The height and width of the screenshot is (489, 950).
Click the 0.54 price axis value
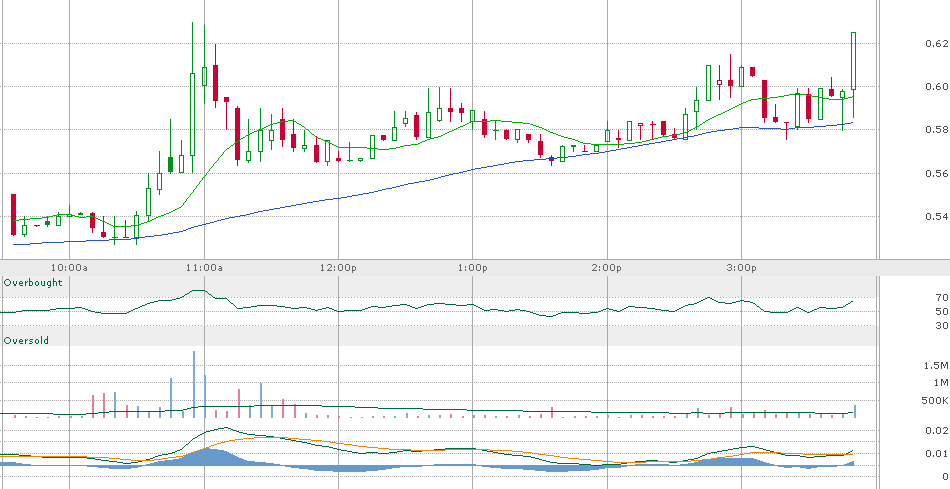pos(937,216)
